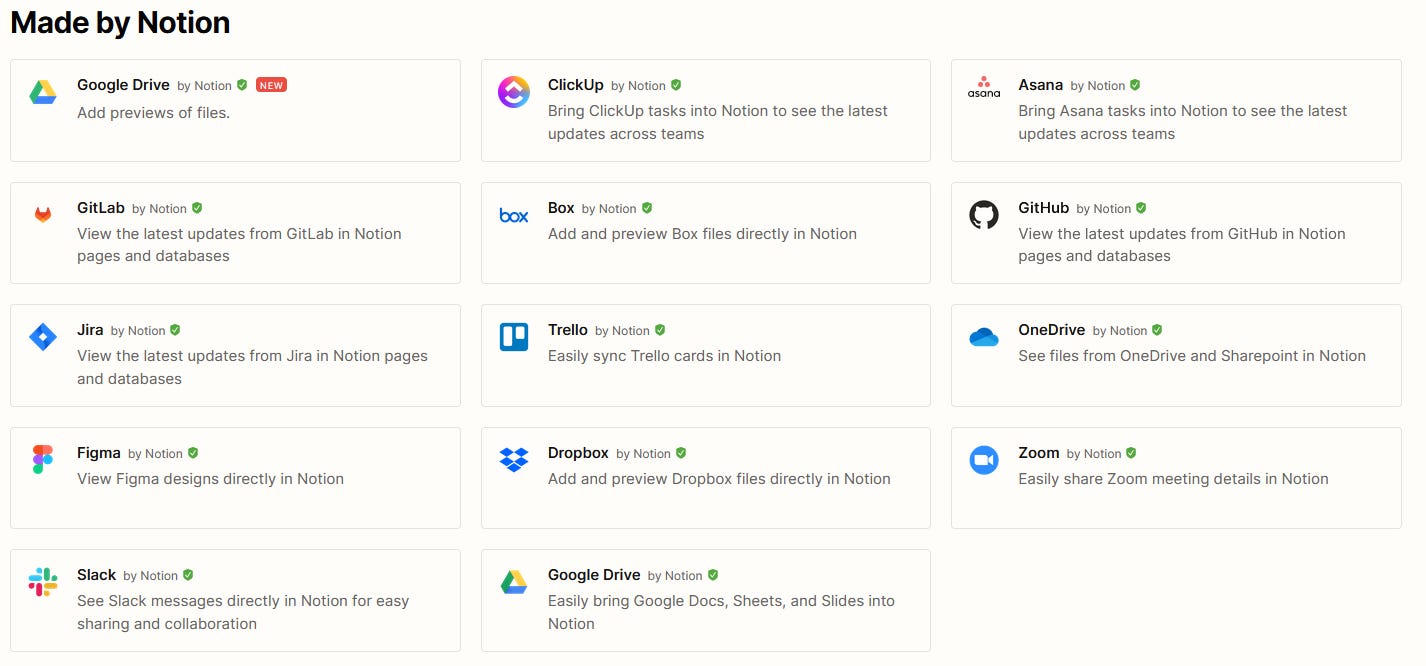Image resolution: width=1426 pixels, height=666 pixels.
Task: Click 'by Notion' label next to Zoom
Action: point(1094,454)
